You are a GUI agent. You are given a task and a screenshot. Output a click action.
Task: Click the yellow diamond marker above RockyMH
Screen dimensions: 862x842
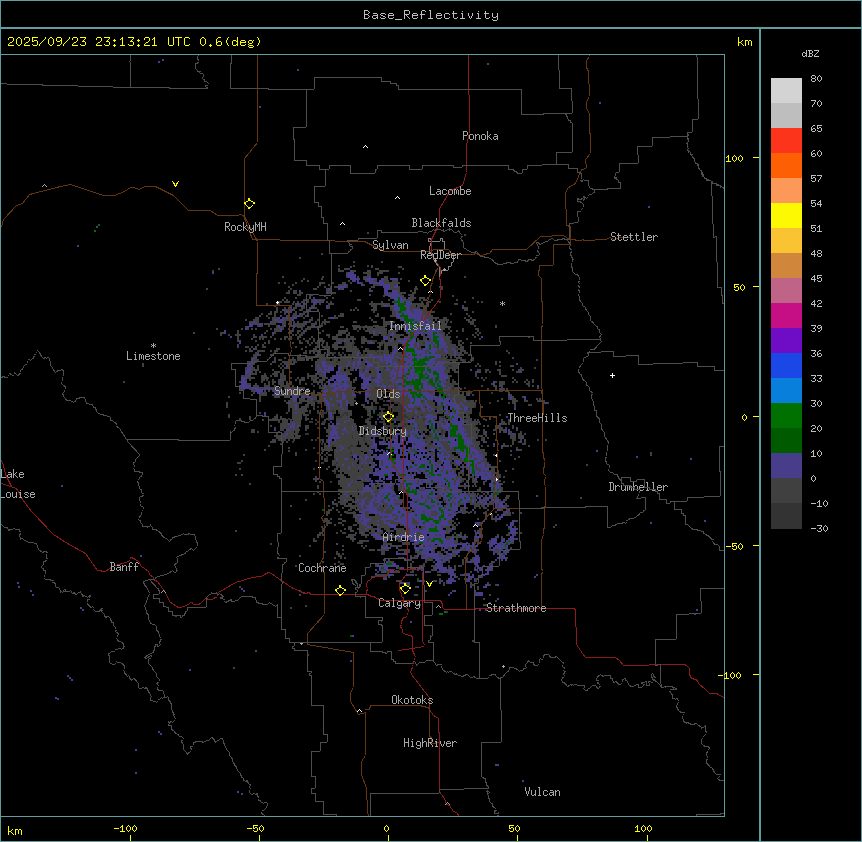pyautogui.click(x=249, y=203)
